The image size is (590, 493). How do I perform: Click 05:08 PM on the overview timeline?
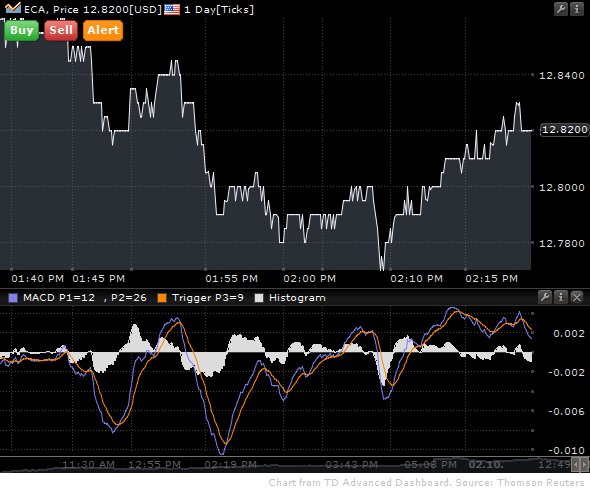point(431,465)
